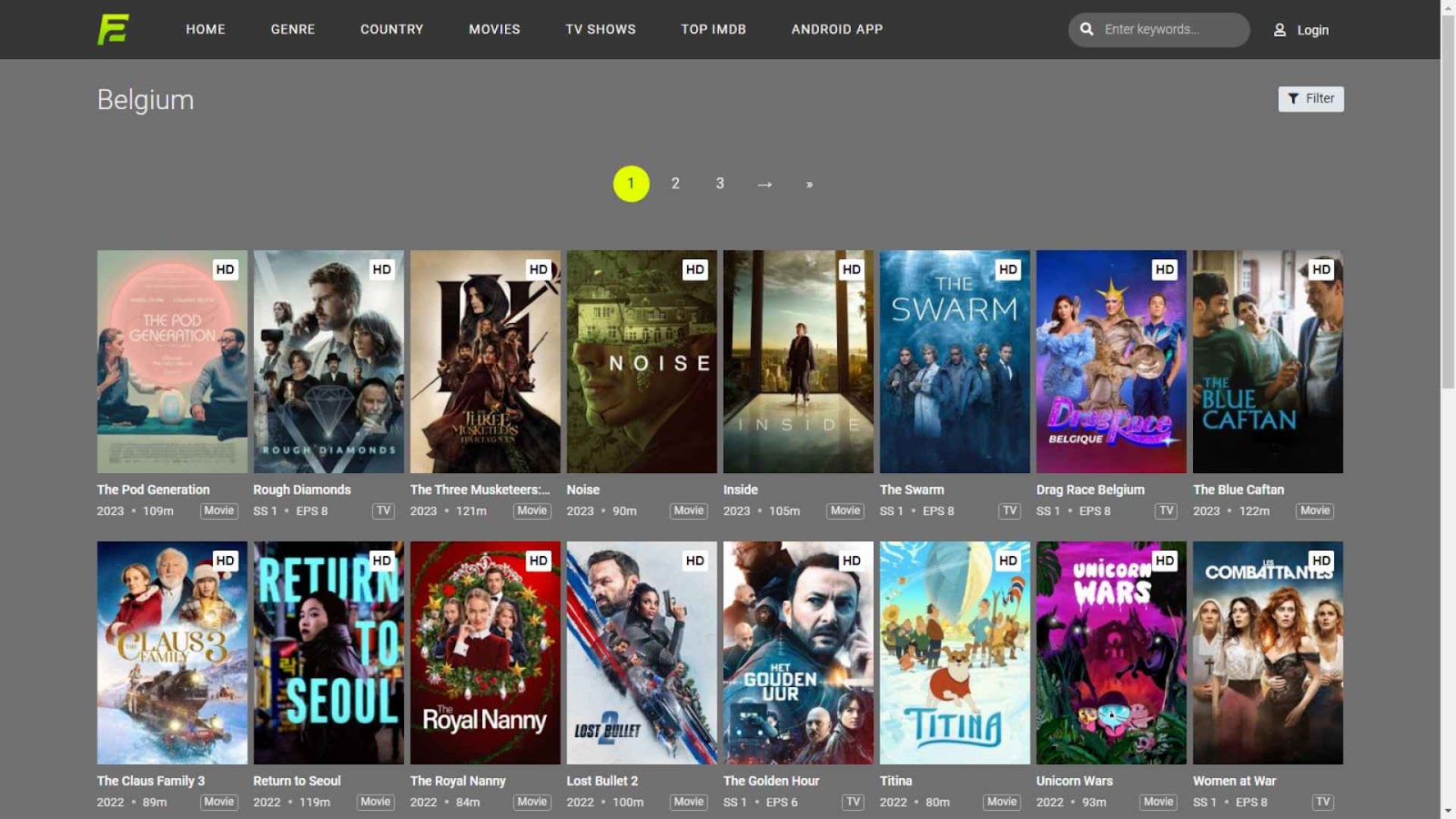Open the Genre menu

pos(293,29)
